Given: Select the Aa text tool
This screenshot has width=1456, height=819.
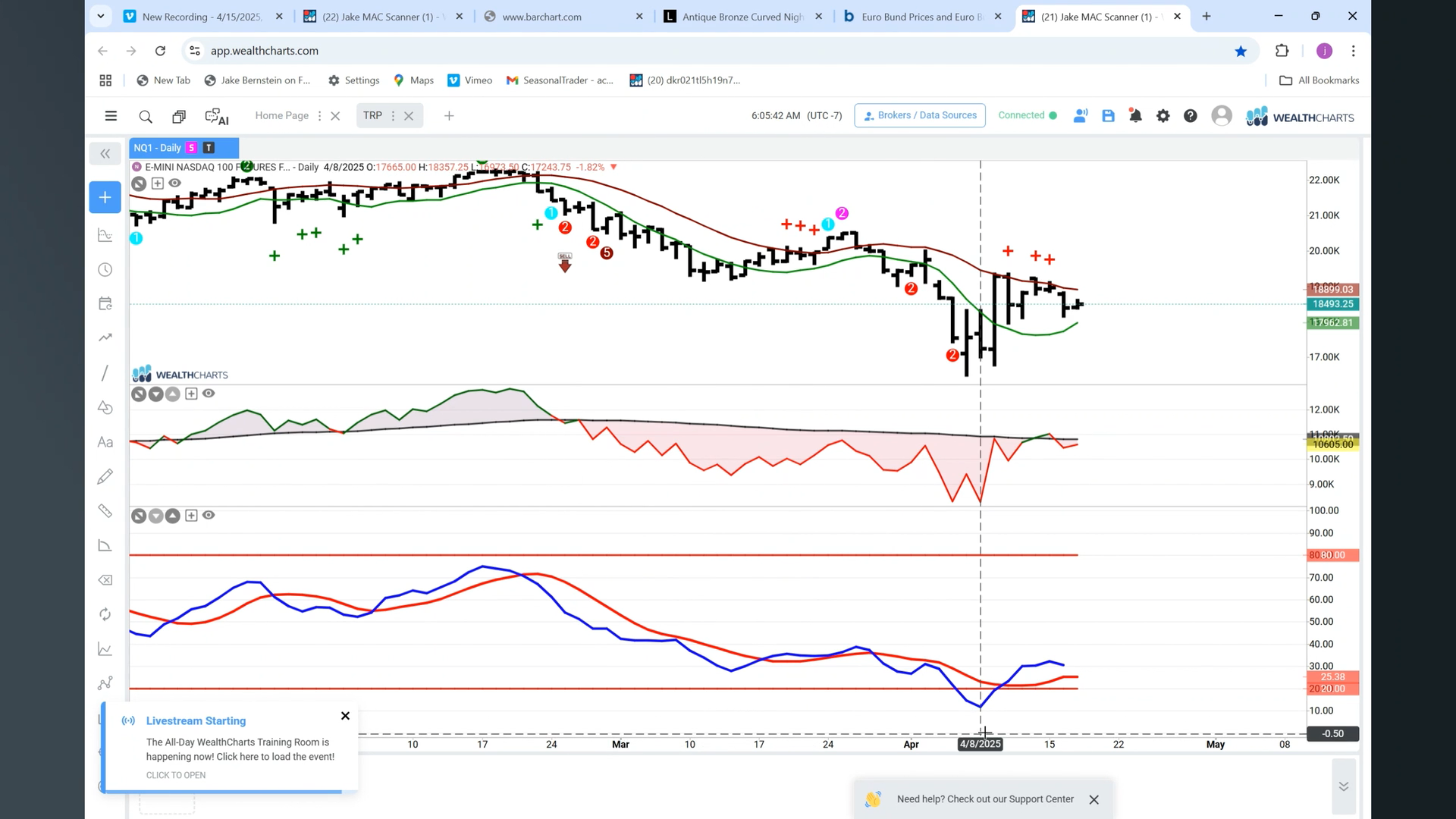Looking at the screenshot, I should (x=105, y=442).
